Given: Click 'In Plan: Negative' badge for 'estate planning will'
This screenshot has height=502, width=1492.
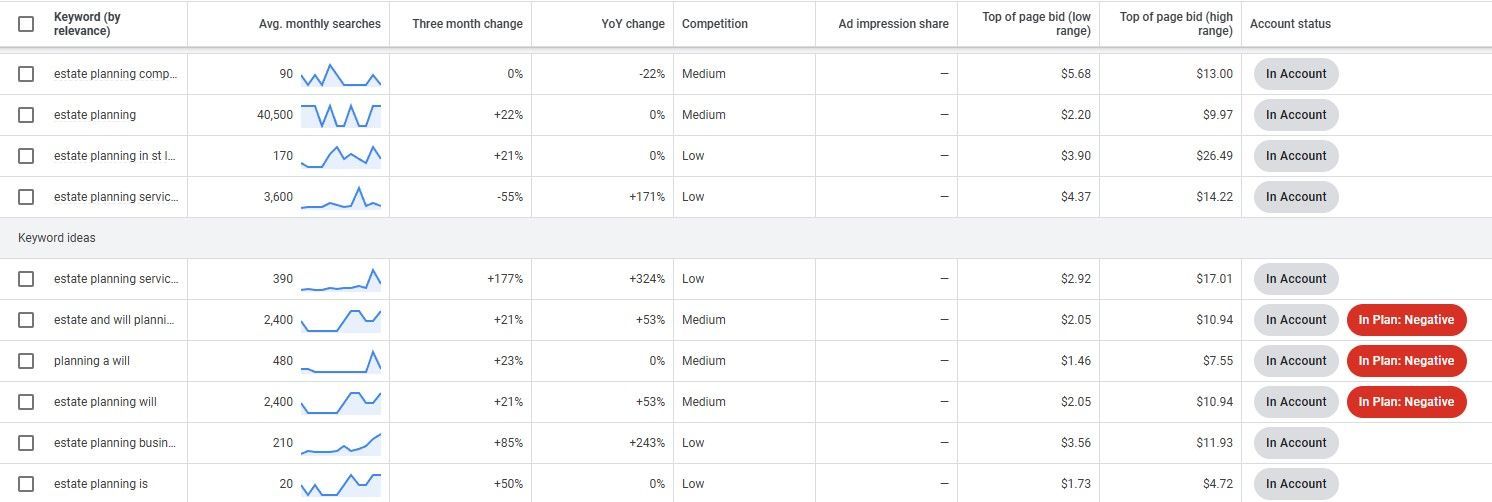Looking at the screenshot, I should pyautogui.click(x=1406, y=402).
